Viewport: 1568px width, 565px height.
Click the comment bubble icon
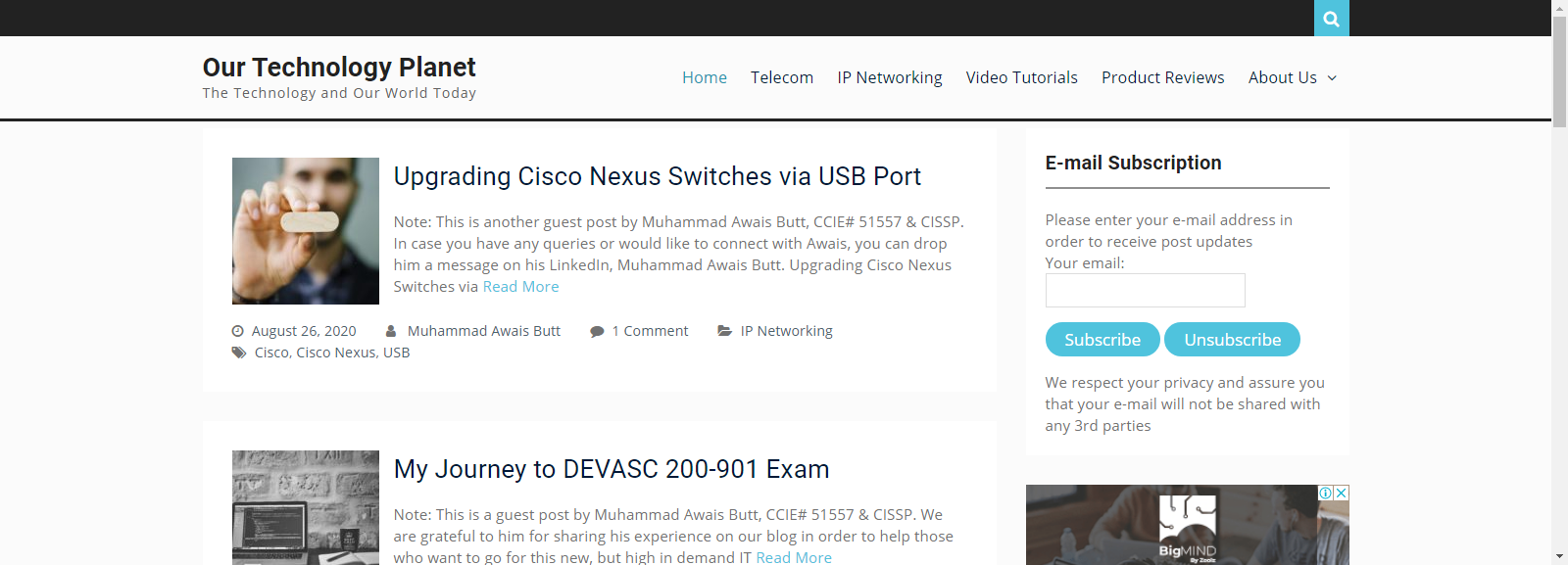597,332
